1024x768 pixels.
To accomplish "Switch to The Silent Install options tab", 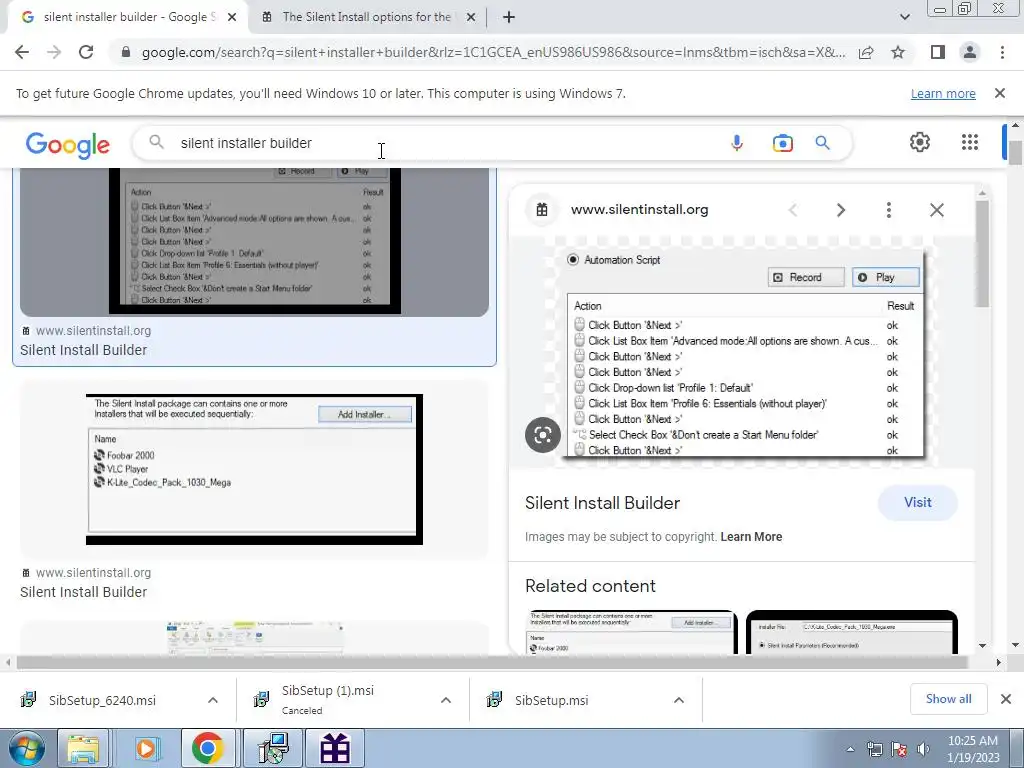I will pyautogui.click(x=369, y=18).
